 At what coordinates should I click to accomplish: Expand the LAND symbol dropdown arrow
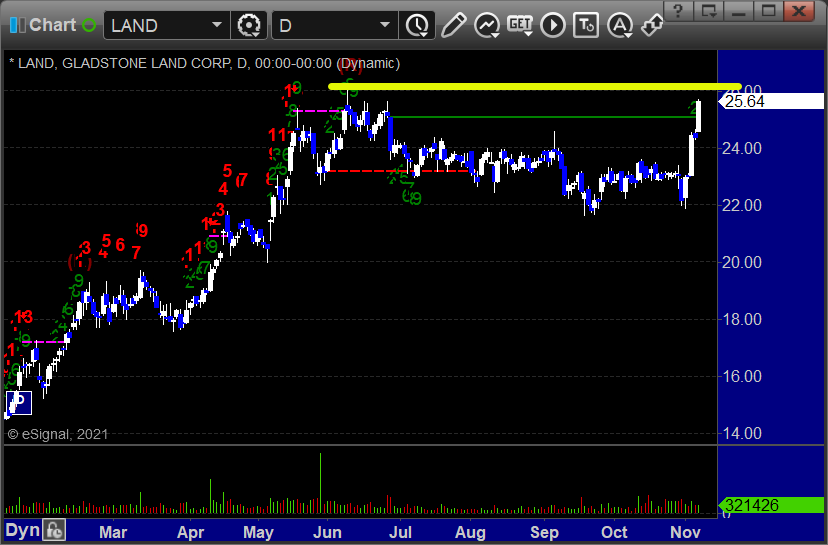[217, 25]
